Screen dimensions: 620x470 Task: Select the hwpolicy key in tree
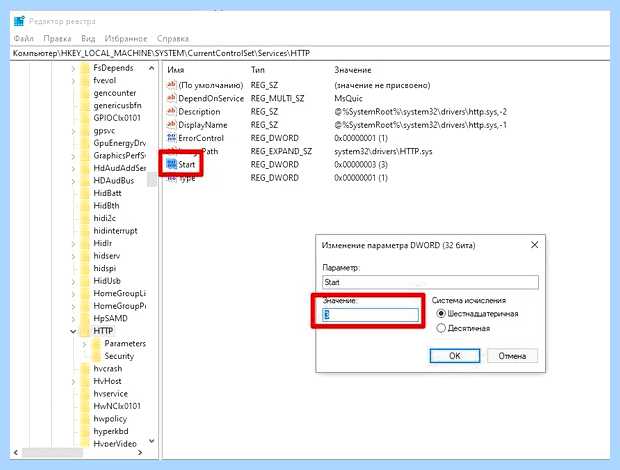pos(110,419)
